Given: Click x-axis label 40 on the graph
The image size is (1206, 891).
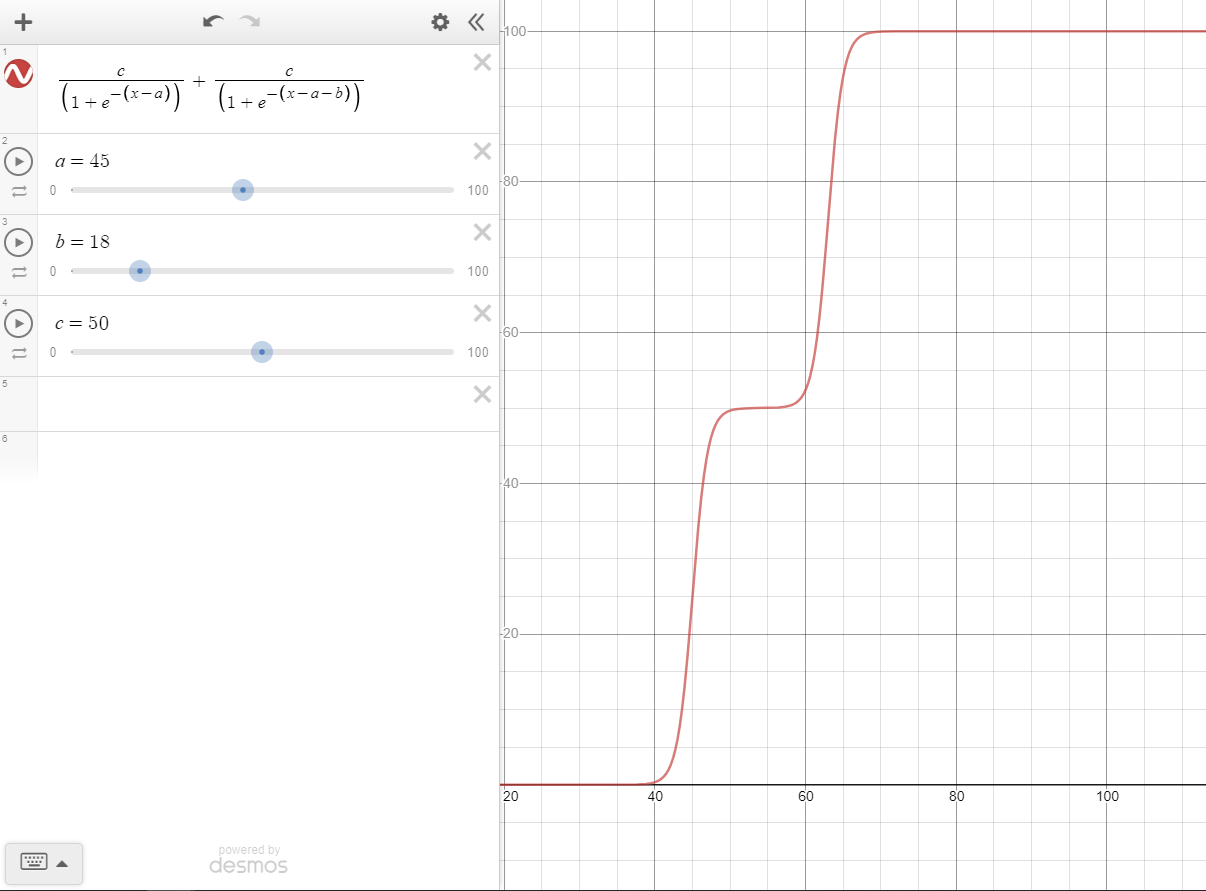Looking at the screenshot, I should click(655, 797).
